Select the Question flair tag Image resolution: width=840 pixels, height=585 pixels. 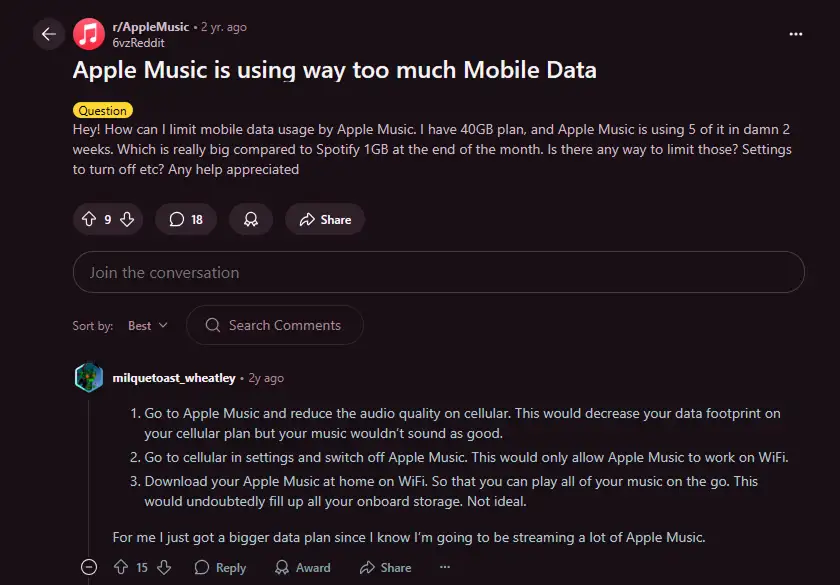point(102,110)
